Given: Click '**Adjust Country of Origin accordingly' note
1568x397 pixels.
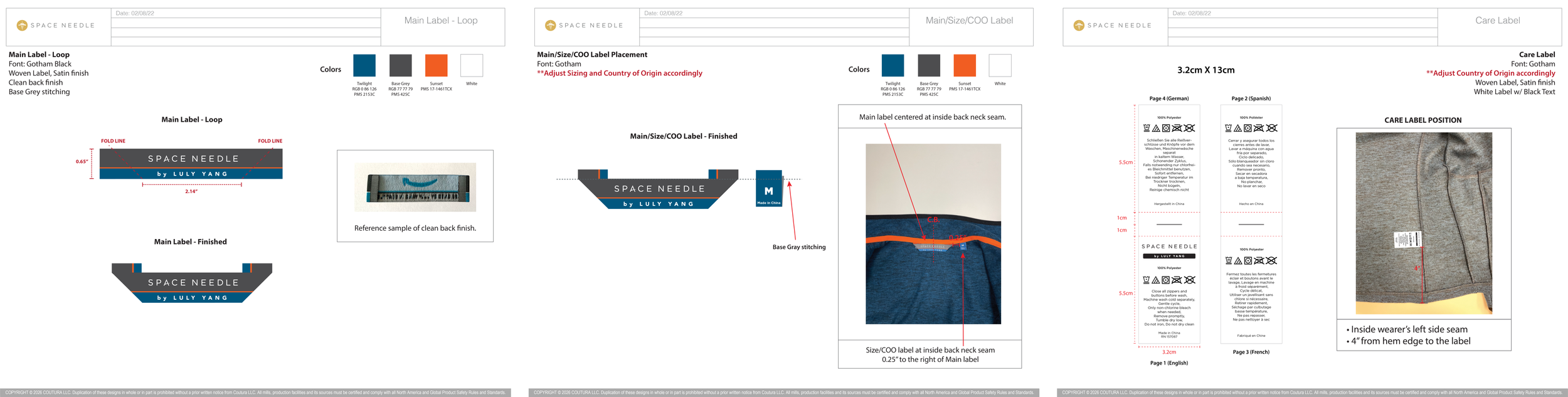Looking at the screenshot, I should point(1491,73).
